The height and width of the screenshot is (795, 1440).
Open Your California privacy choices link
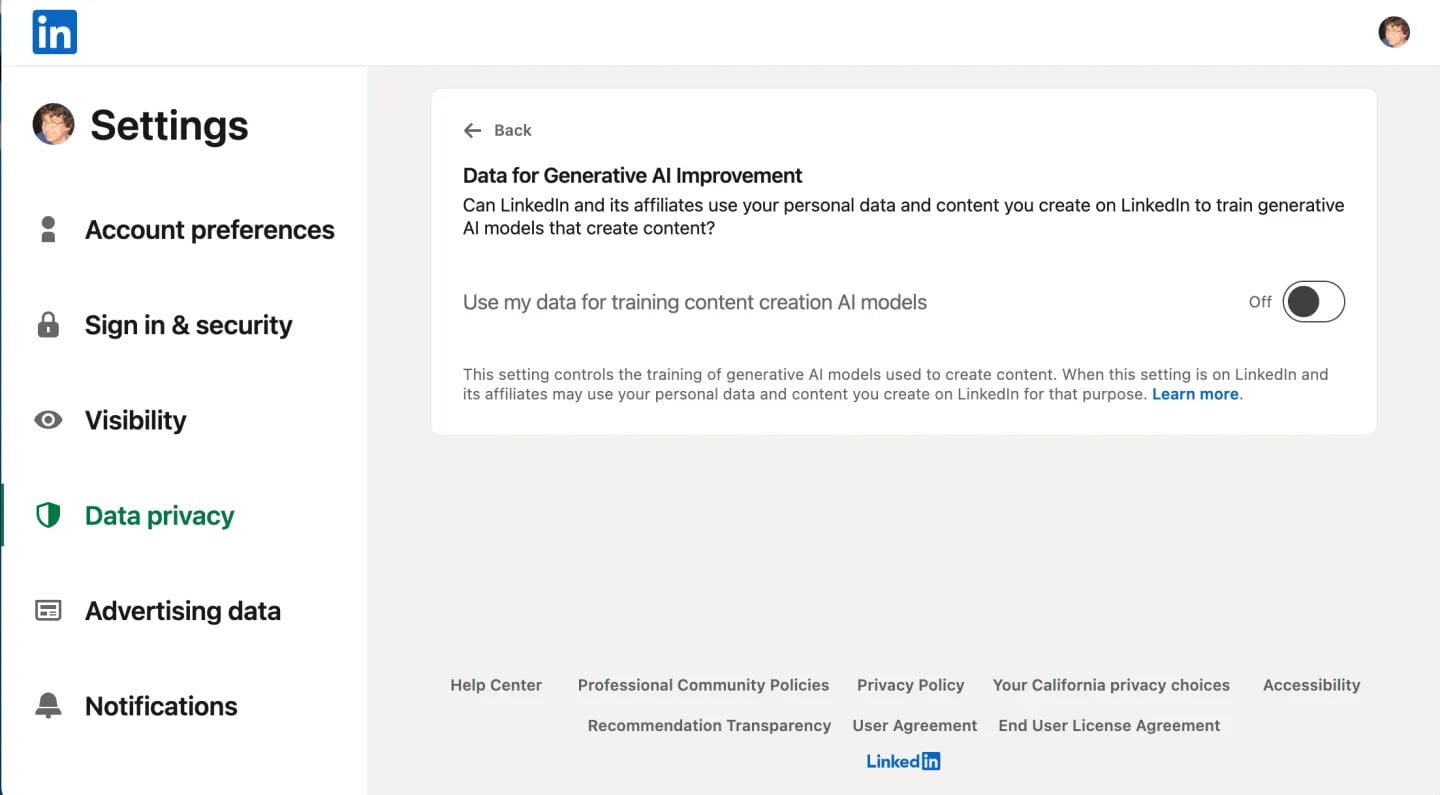[1111, 685]
